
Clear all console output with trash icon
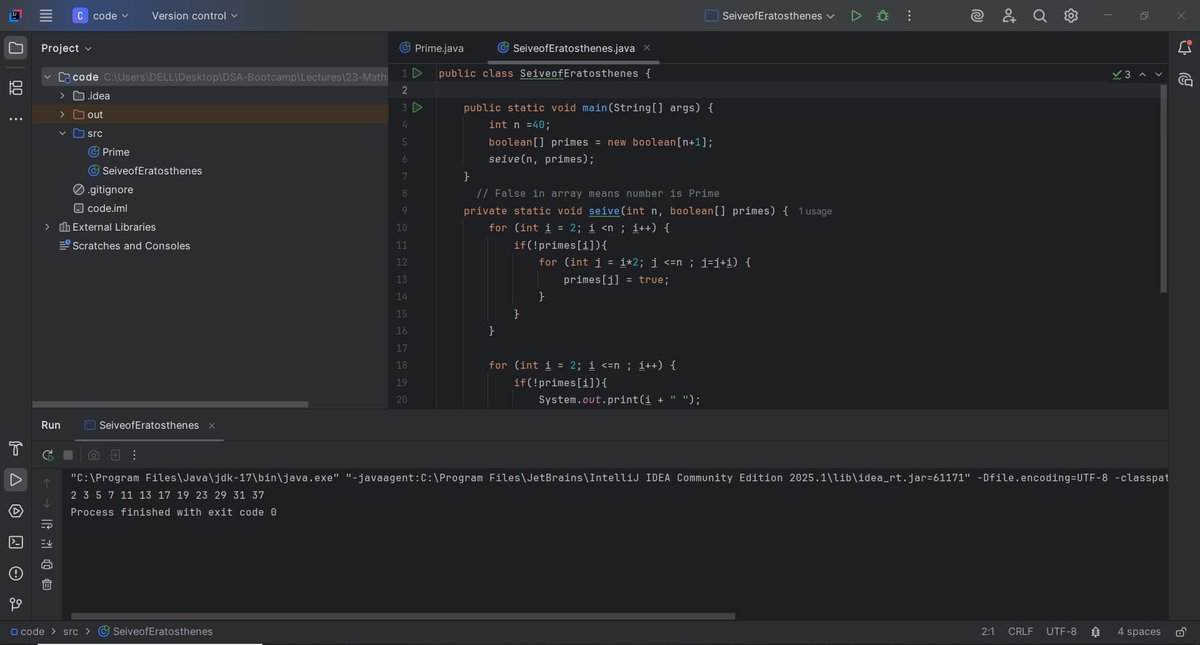[47, 585]
